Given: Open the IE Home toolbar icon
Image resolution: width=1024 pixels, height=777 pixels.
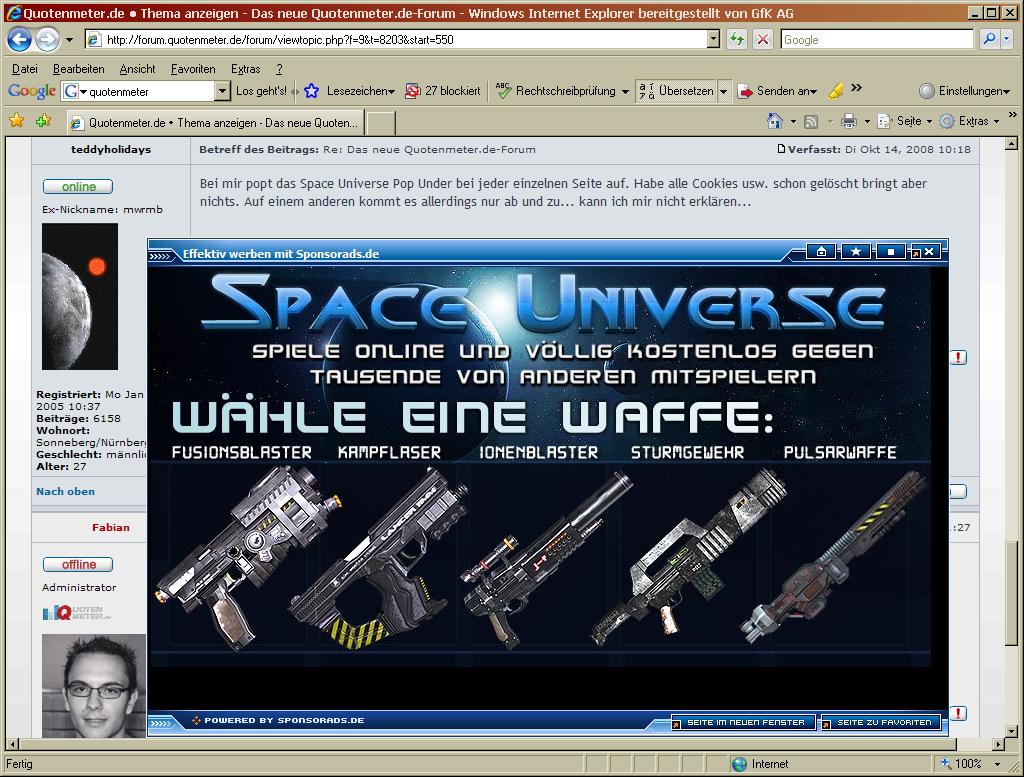Looking at the screenshot, I should point(774,121).
